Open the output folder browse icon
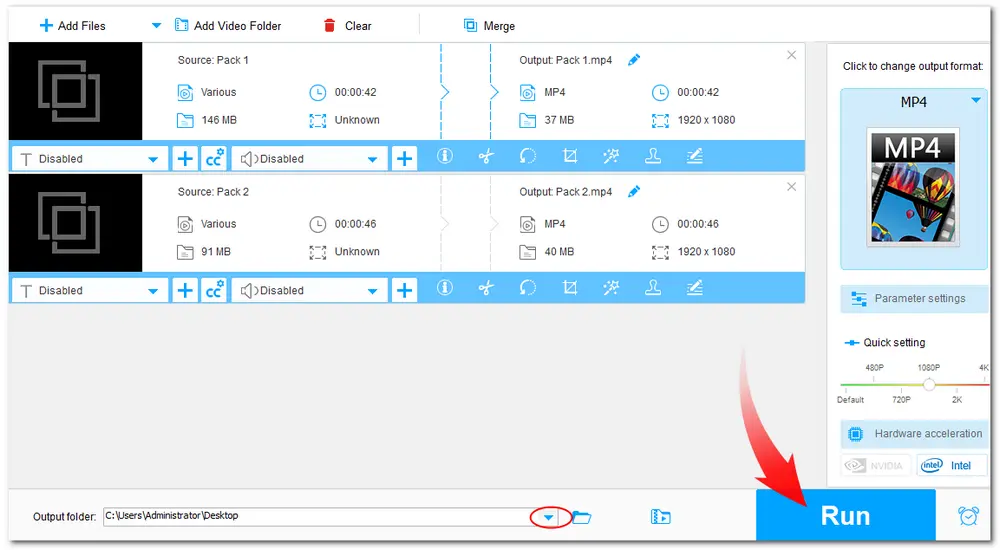This screenshot has width=1000, height=550. [581, 517]
